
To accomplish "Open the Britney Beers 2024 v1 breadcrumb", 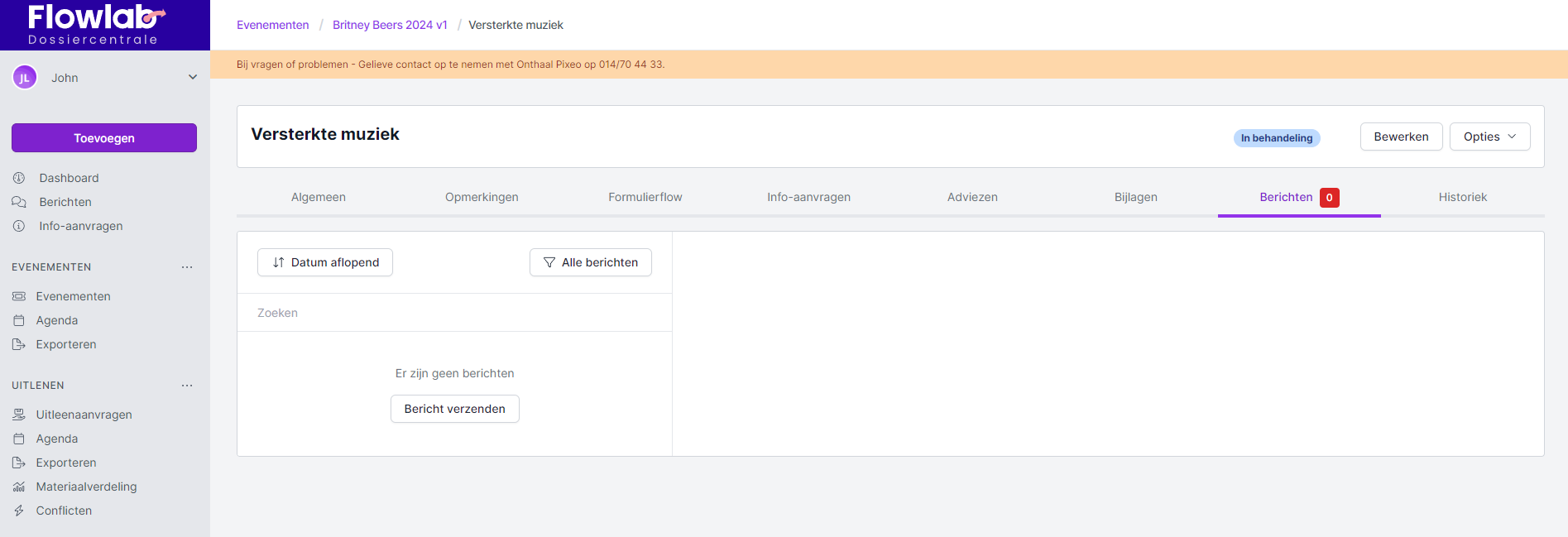I will click(390, 25).
